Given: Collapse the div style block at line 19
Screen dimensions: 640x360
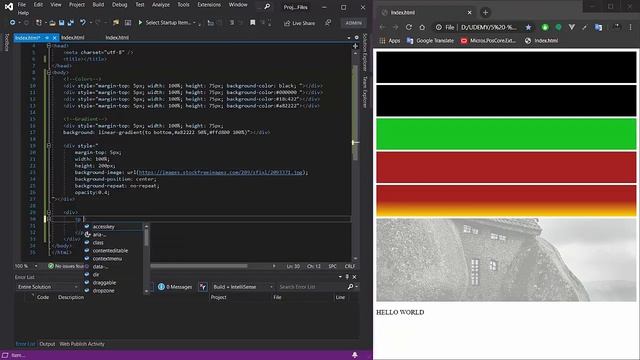Looking at the screenshot, I should pyautogui.click(x=49, y=145).
